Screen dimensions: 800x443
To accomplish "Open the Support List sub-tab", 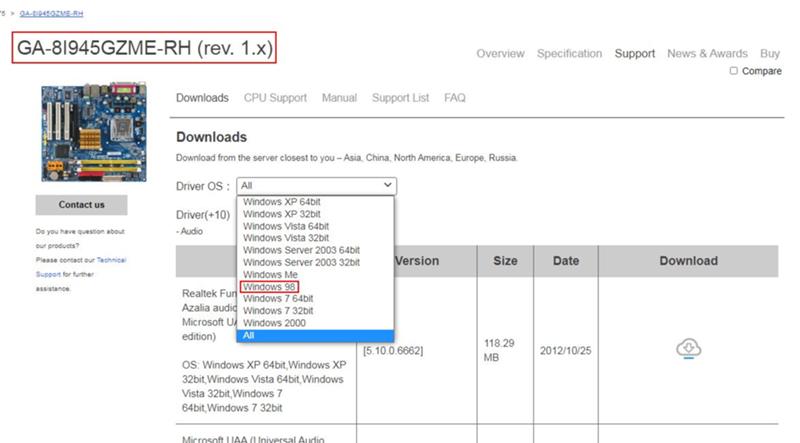I will point(401,97).
